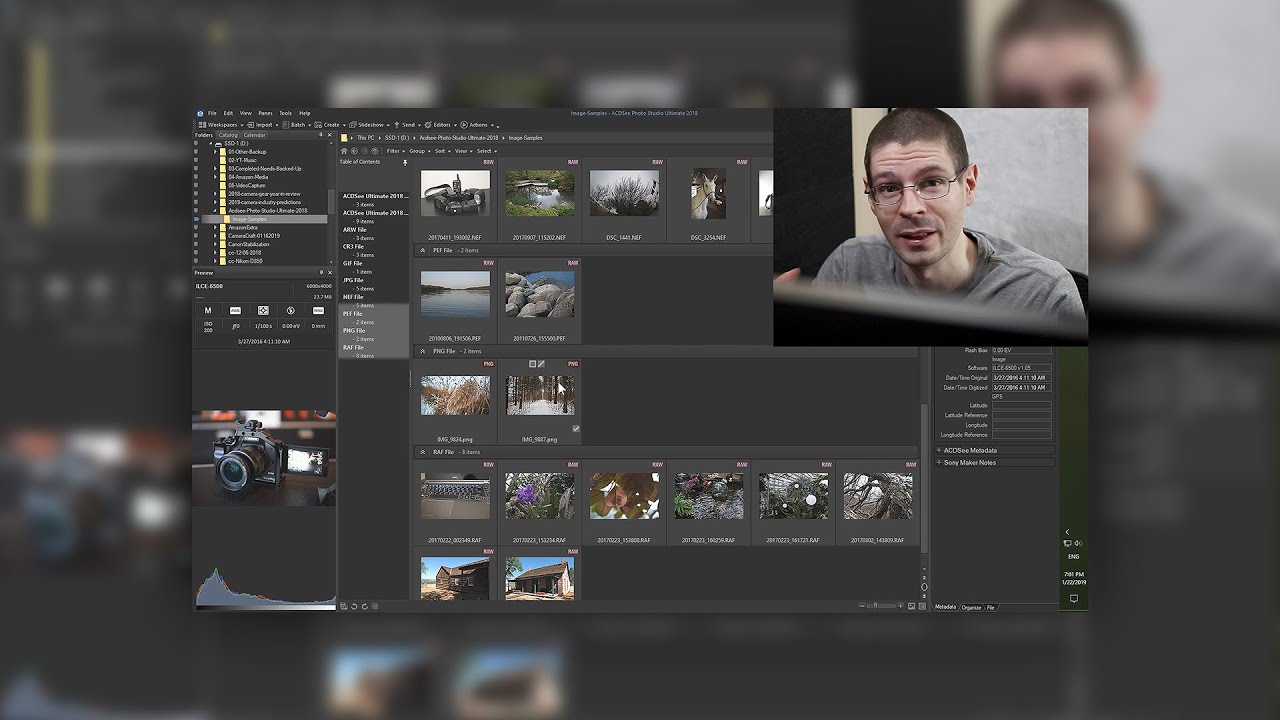Click the Slideshow toolbar button
Viewport: 1280px width, 720px height.
369,125
